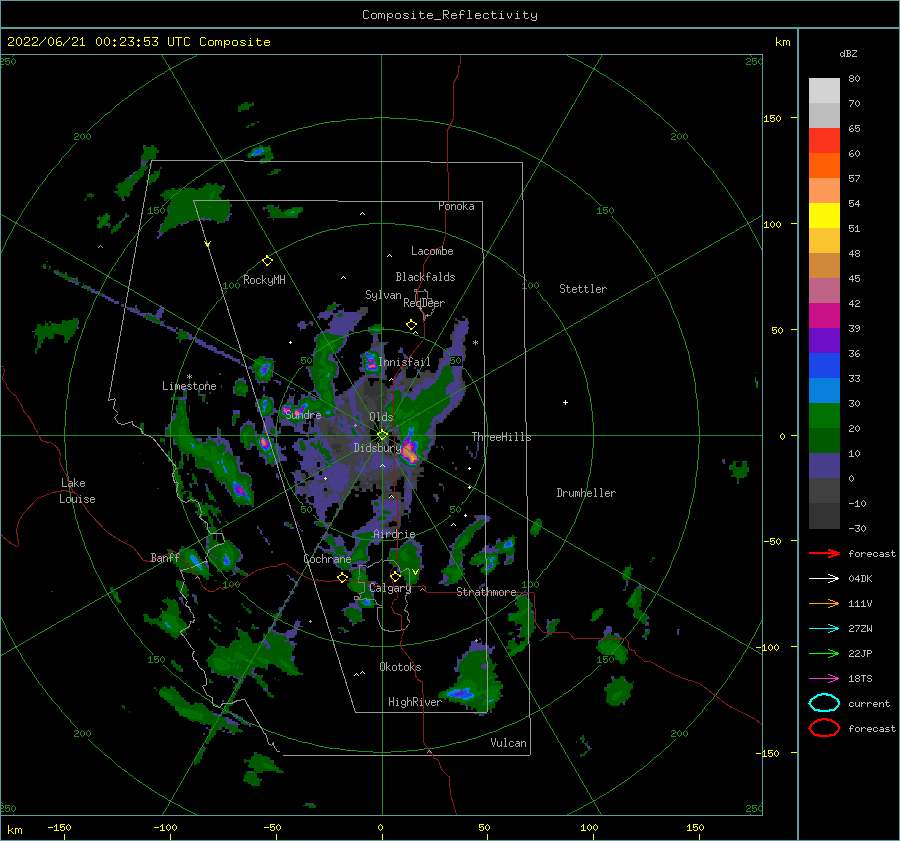Click the RedDeer city label
900x841 pixels.
click(424, 303)
